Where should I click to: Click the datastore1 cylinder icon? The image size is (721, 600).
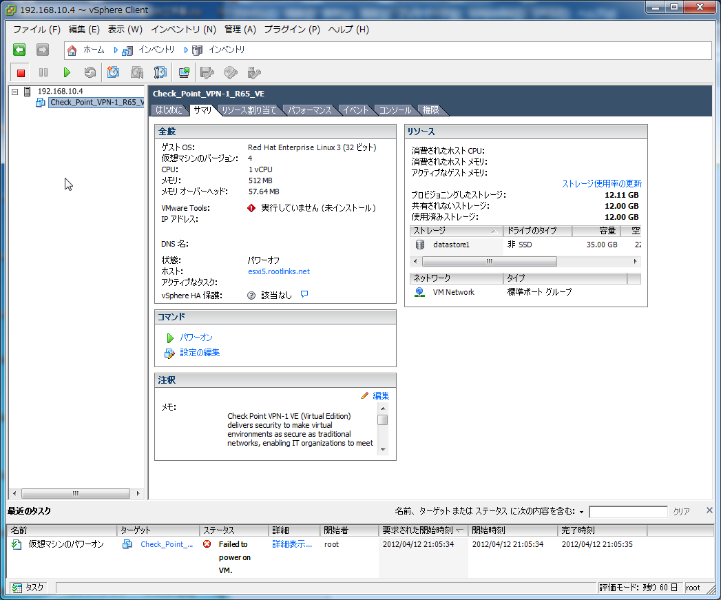(420, 245)
